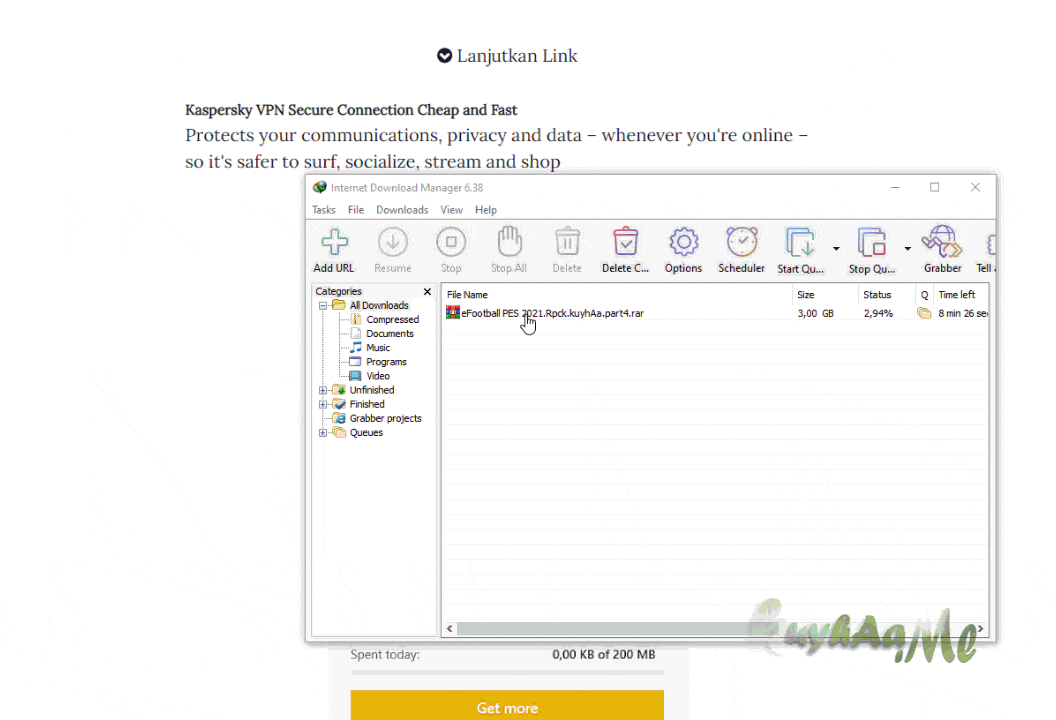Select the Video category
Screen dimensions: 1056x720
[x=369, y=376]
